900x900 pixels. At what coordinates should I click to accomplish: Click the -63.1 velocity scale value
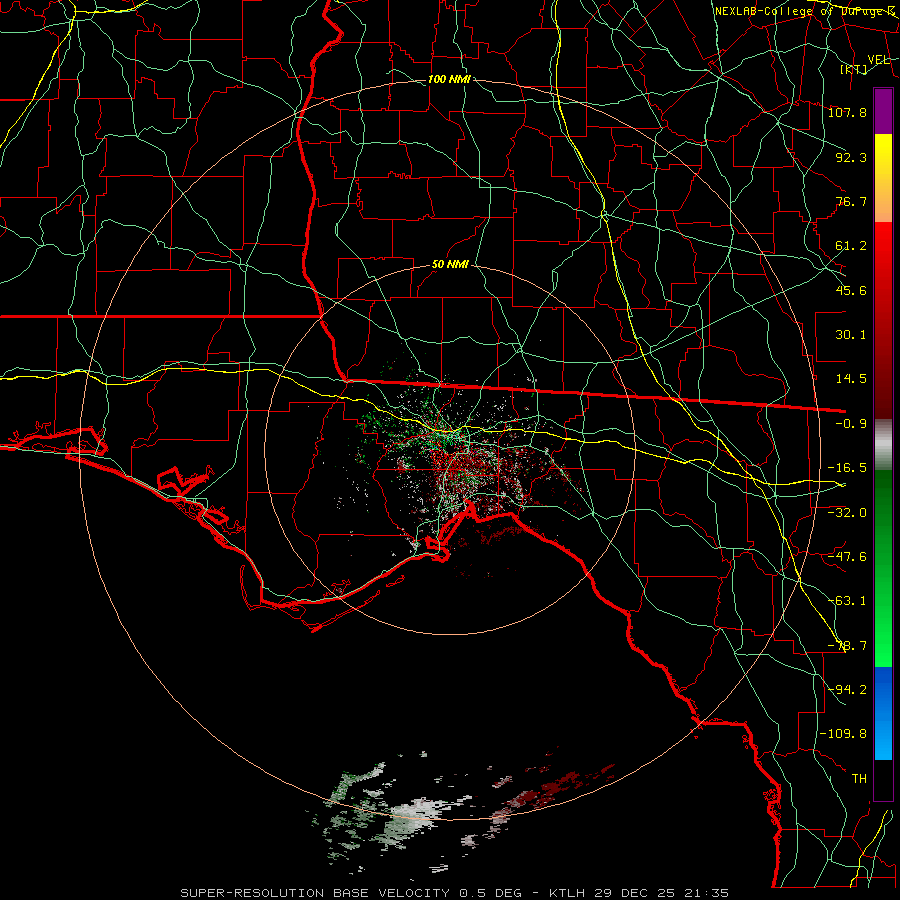(x=847, y=601)
